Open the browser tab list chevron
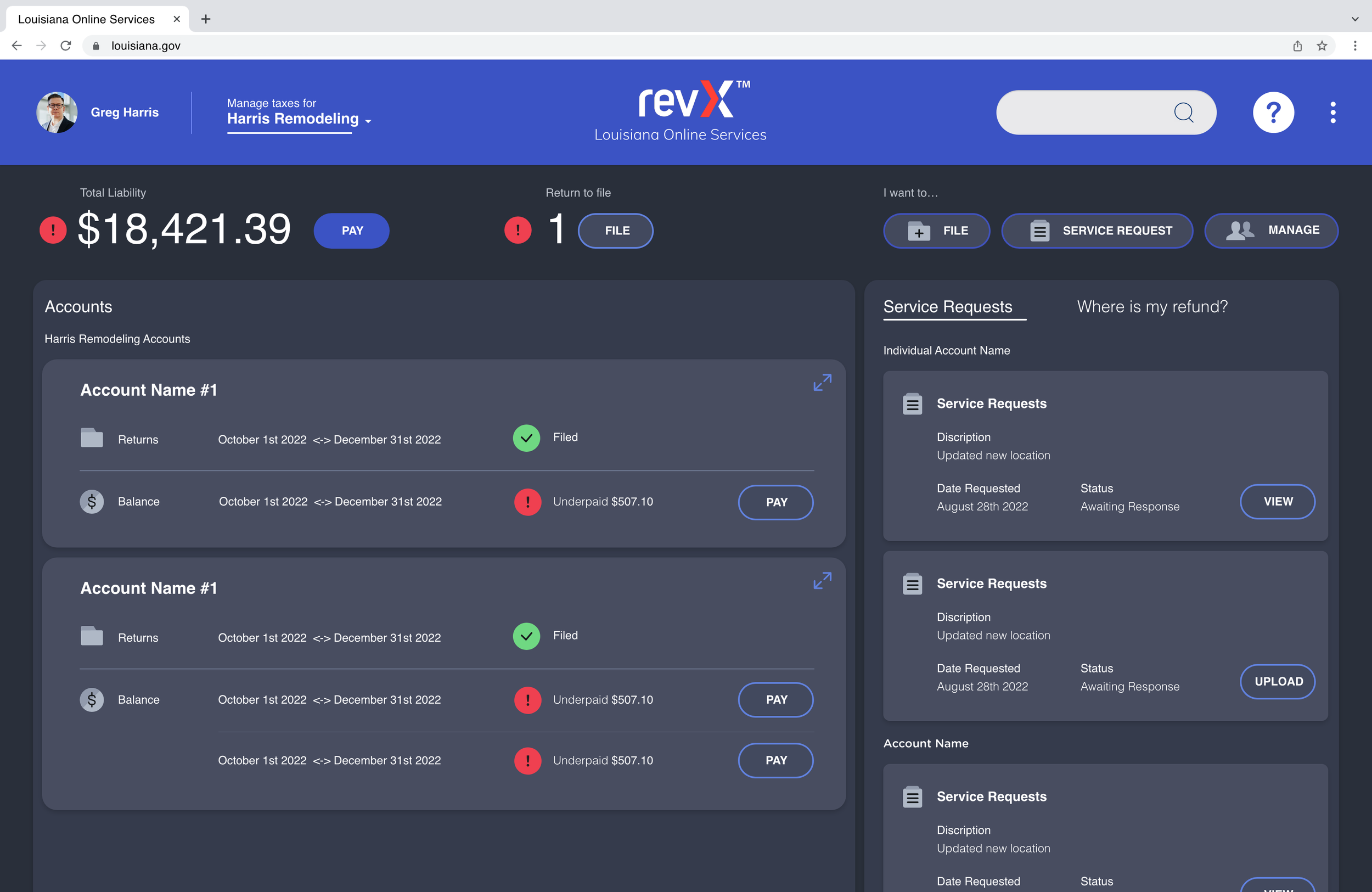Viewport: 1372px width, 892px height. 1354,19
